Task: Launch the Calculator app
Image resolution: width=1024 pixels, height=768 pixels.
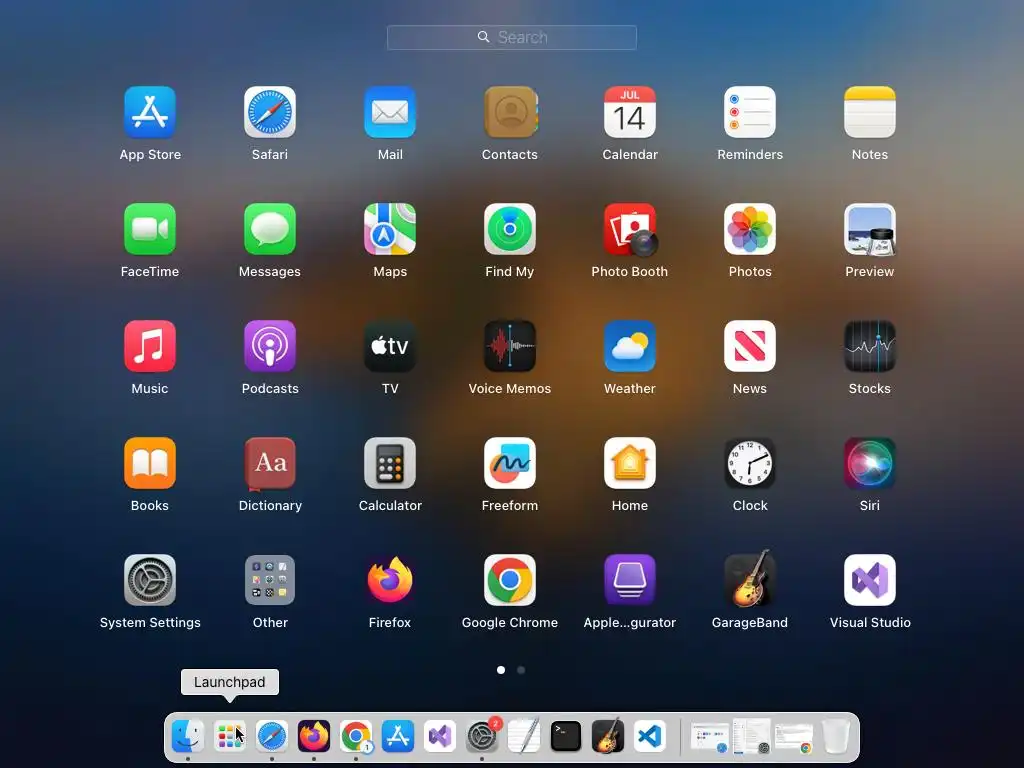Action: (390, 463)
